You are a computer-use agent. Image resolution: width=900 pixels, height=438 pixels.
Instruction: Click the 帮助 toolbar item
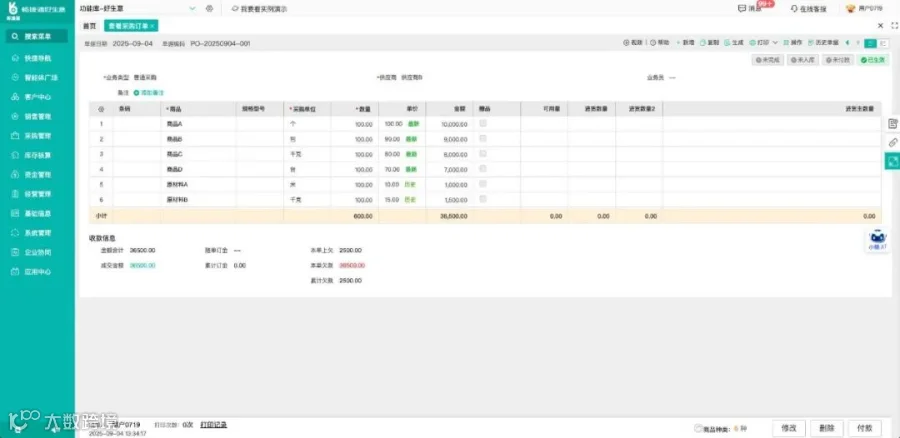(x=660, y=43)
